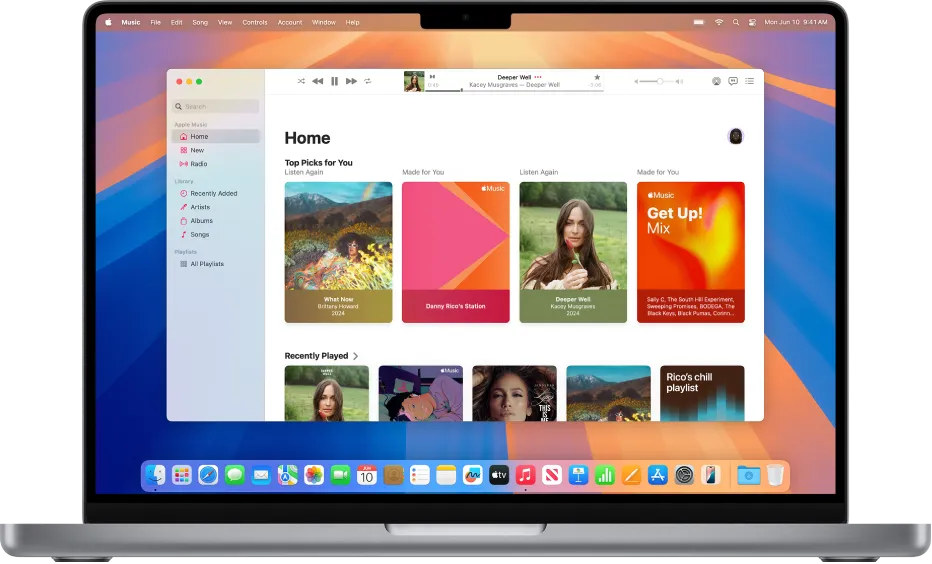Viewport: 932px width, 564px height.
Task: Open Calendar from the Dock
Action: (x=367, y=475)
